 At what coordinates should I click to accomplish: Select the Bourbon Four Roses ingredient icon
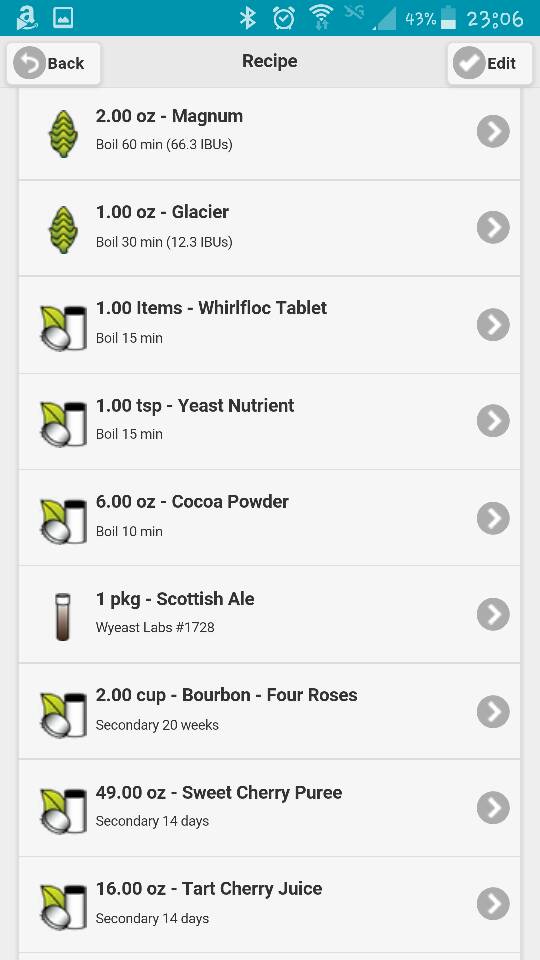64,714
